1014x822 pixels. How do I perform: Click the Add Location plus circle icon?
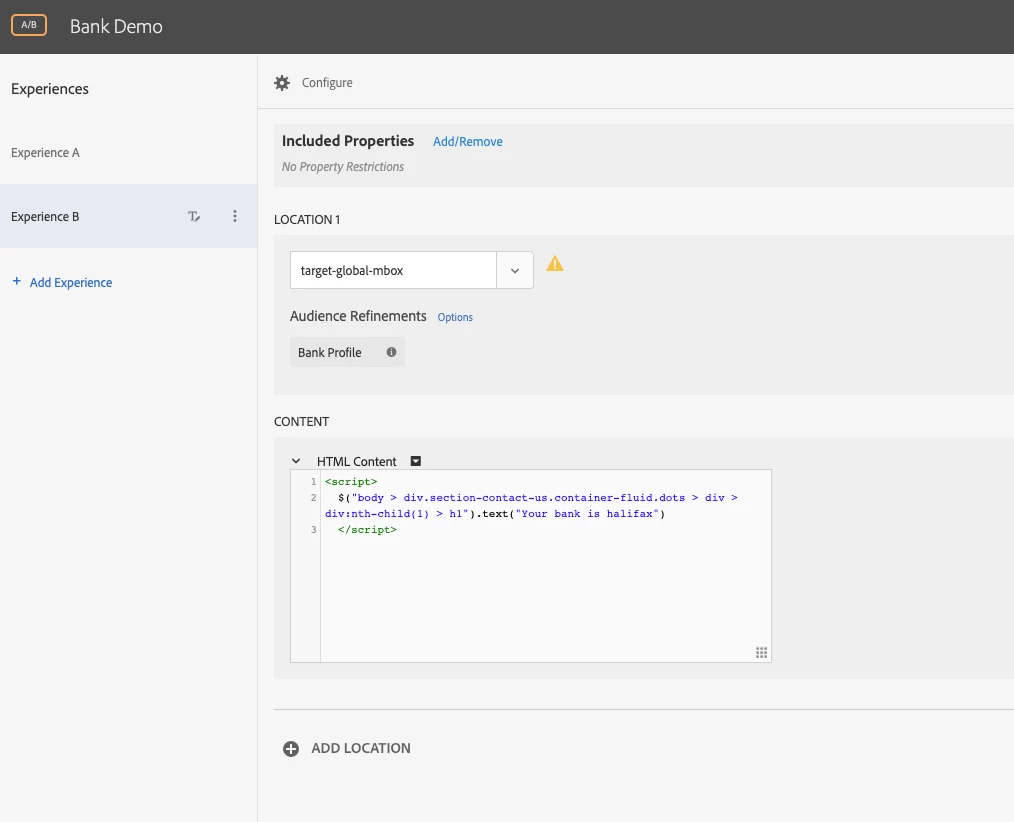pyautogui.click(x=291, y=749)
